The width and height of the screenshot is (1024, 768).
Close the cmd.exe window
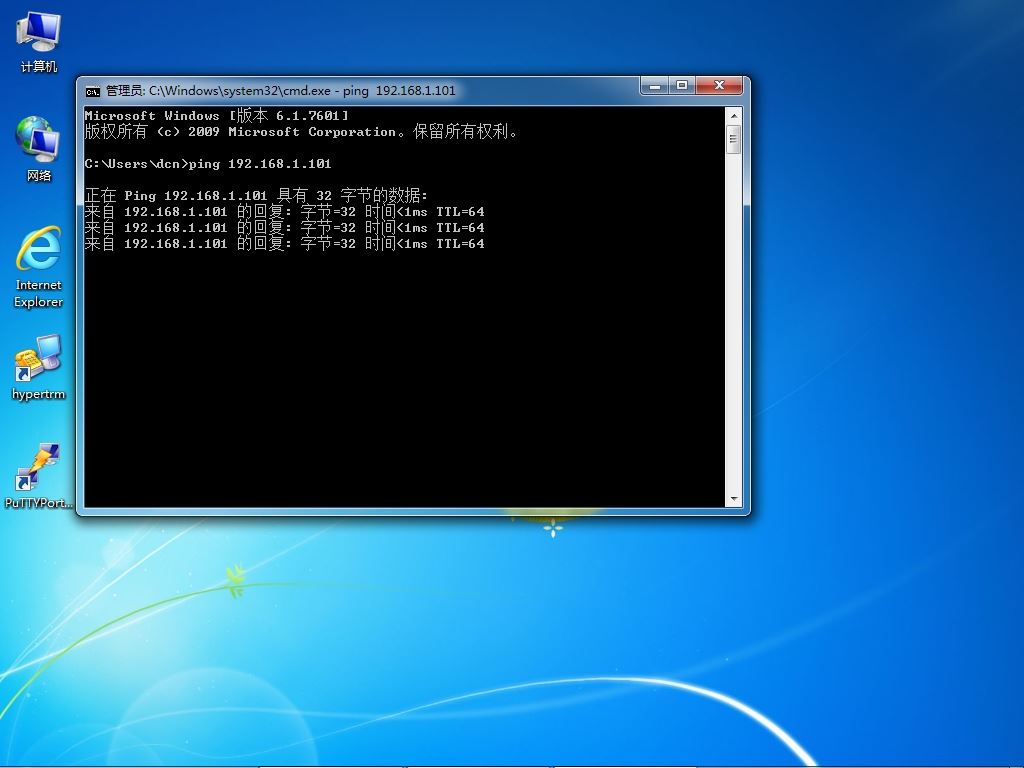[x=719, y=86]
